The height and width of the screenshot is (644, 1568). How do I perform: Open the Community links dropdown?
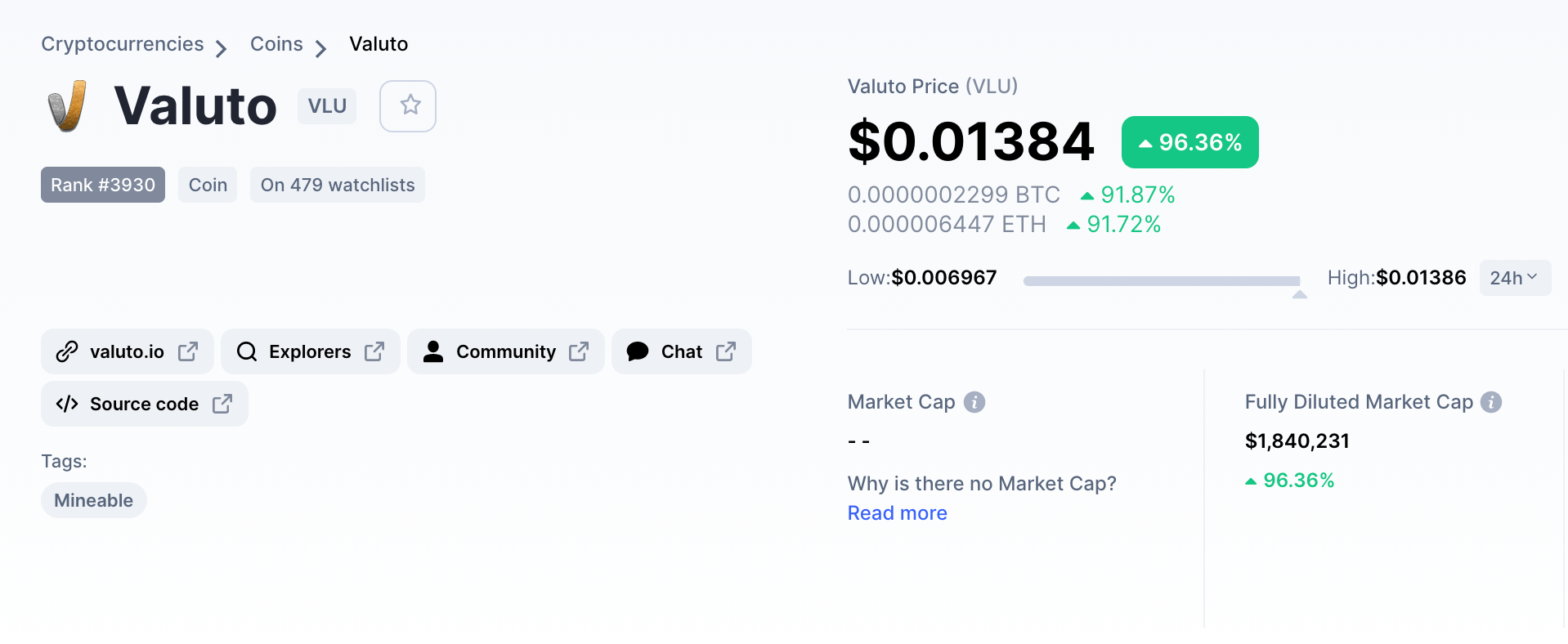coord(506,351)
